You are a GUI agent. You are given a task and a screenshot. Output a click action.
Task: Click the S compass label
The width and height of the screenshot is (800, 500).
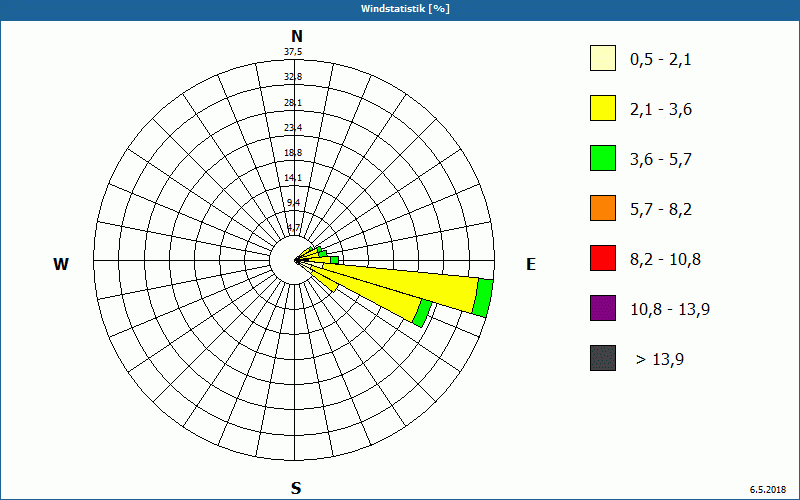[x=296, y=488]
